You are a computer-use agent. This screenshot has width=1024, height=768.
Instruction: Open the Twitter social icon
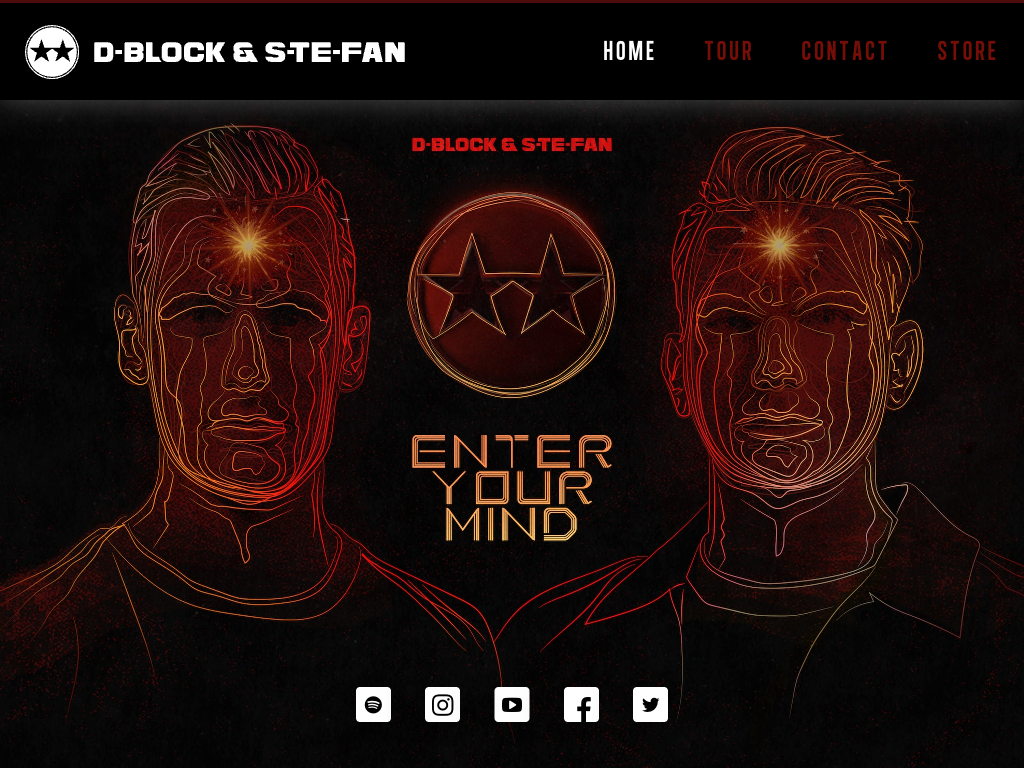(x=650, y=705)
